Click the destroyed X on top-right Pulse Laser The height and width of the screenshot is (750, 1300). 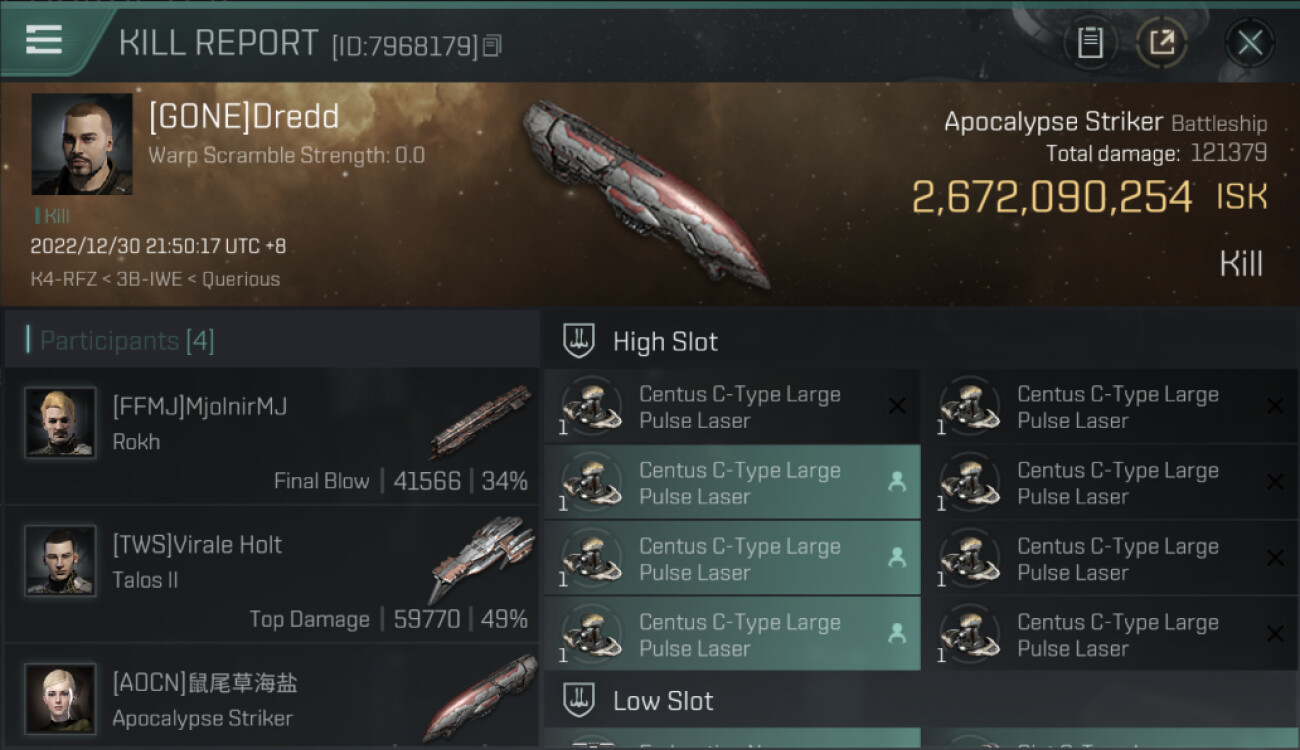1274,406
